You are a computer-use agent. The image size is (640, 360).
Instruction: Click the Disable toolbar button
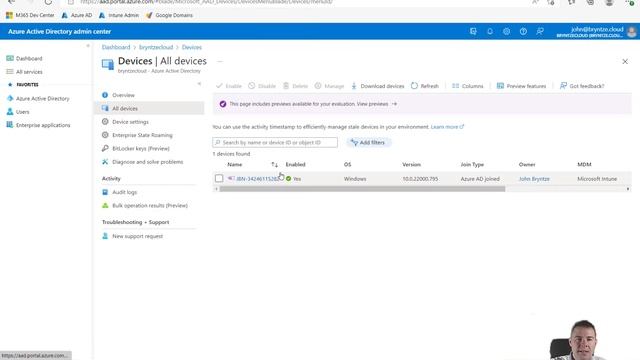point(262,86)
